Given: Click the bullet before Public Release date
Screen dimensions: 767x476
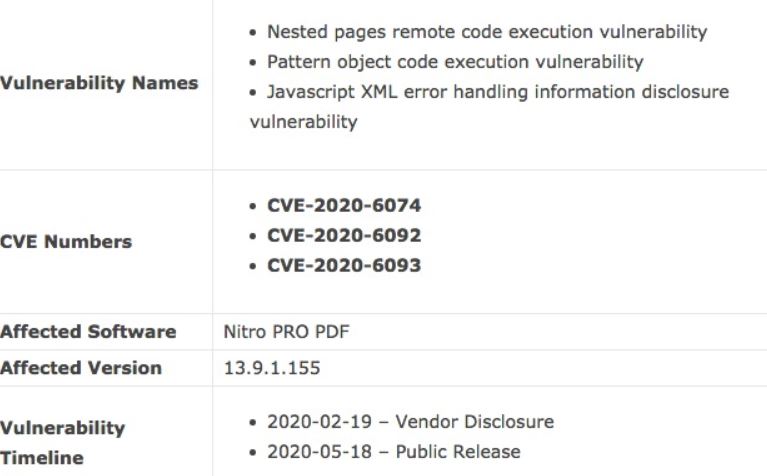Looking at the screenshot, I should pos(252,453).
